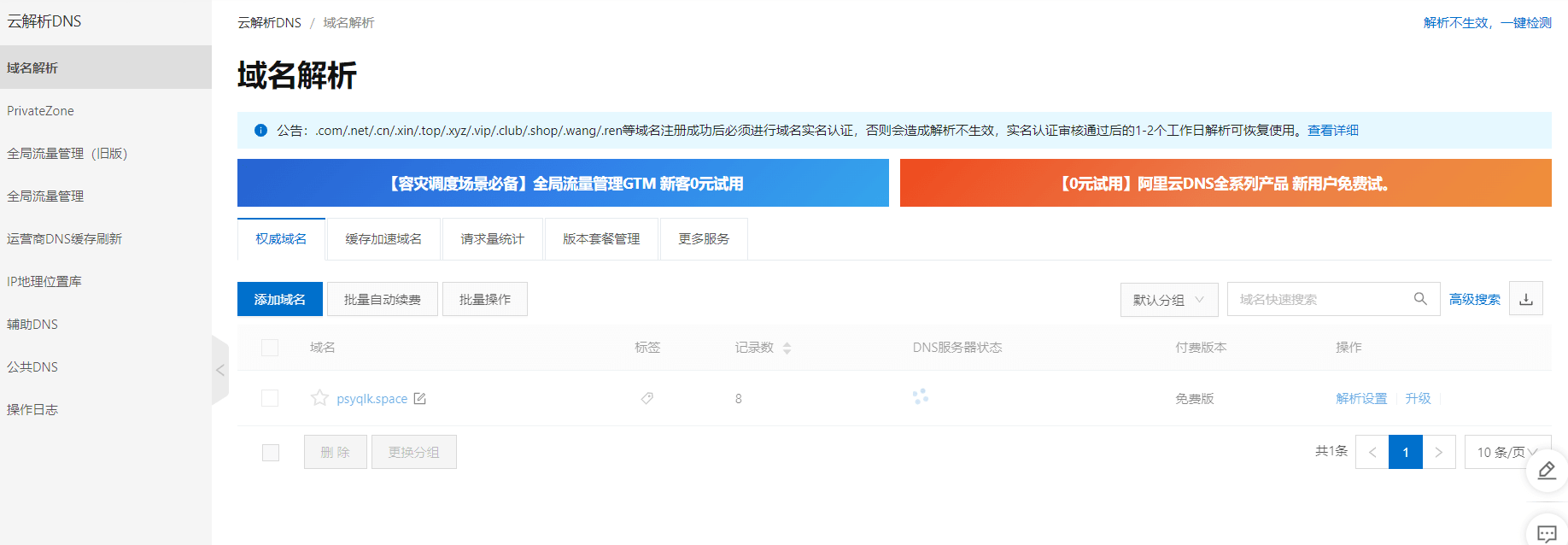Click the loading DNS status indicator

pyautogui.click(x=921, y=396)
